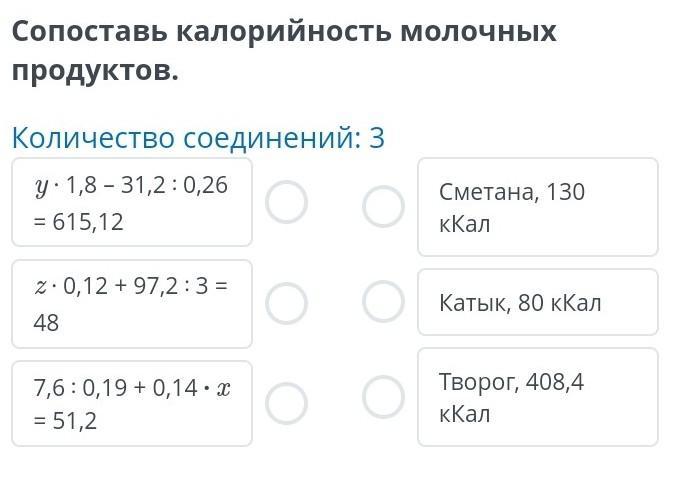Click the equation card starting with 7,6 : 0,19
Screen dimensions: 680x491
[x=132, y=403]
